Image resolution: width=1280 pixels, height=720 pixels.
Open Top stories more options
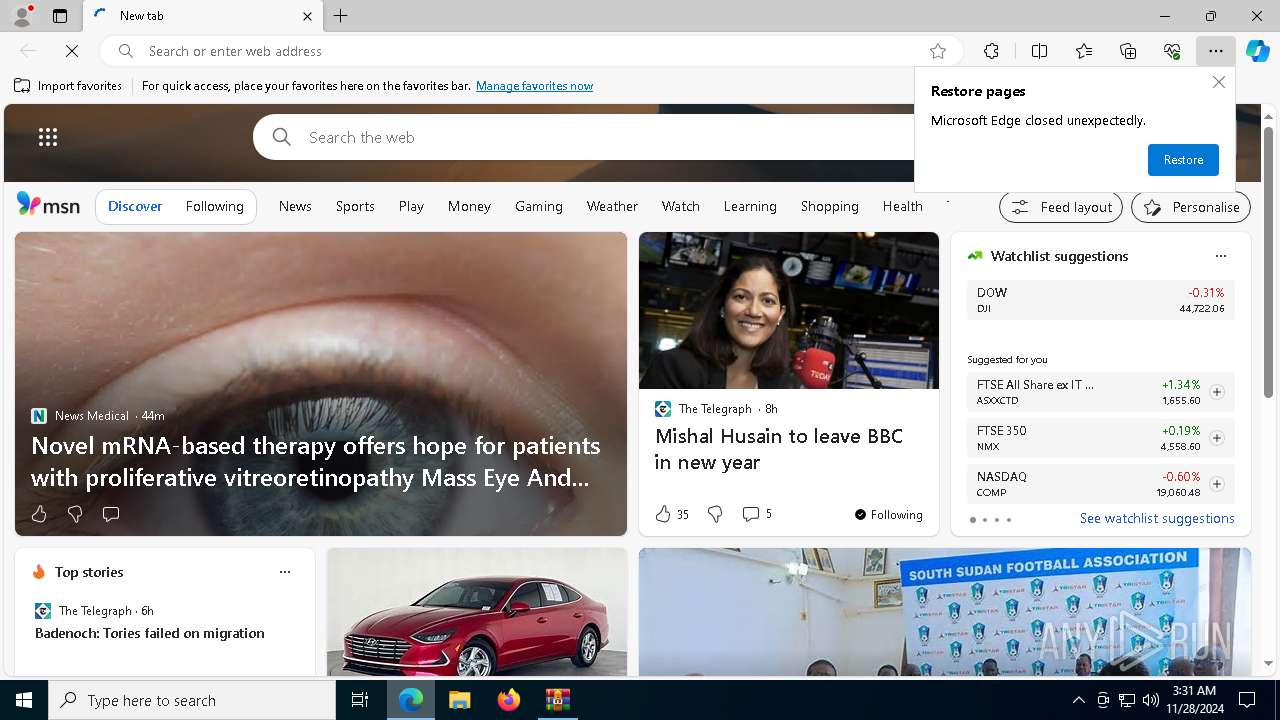click(x=285, y=572)
